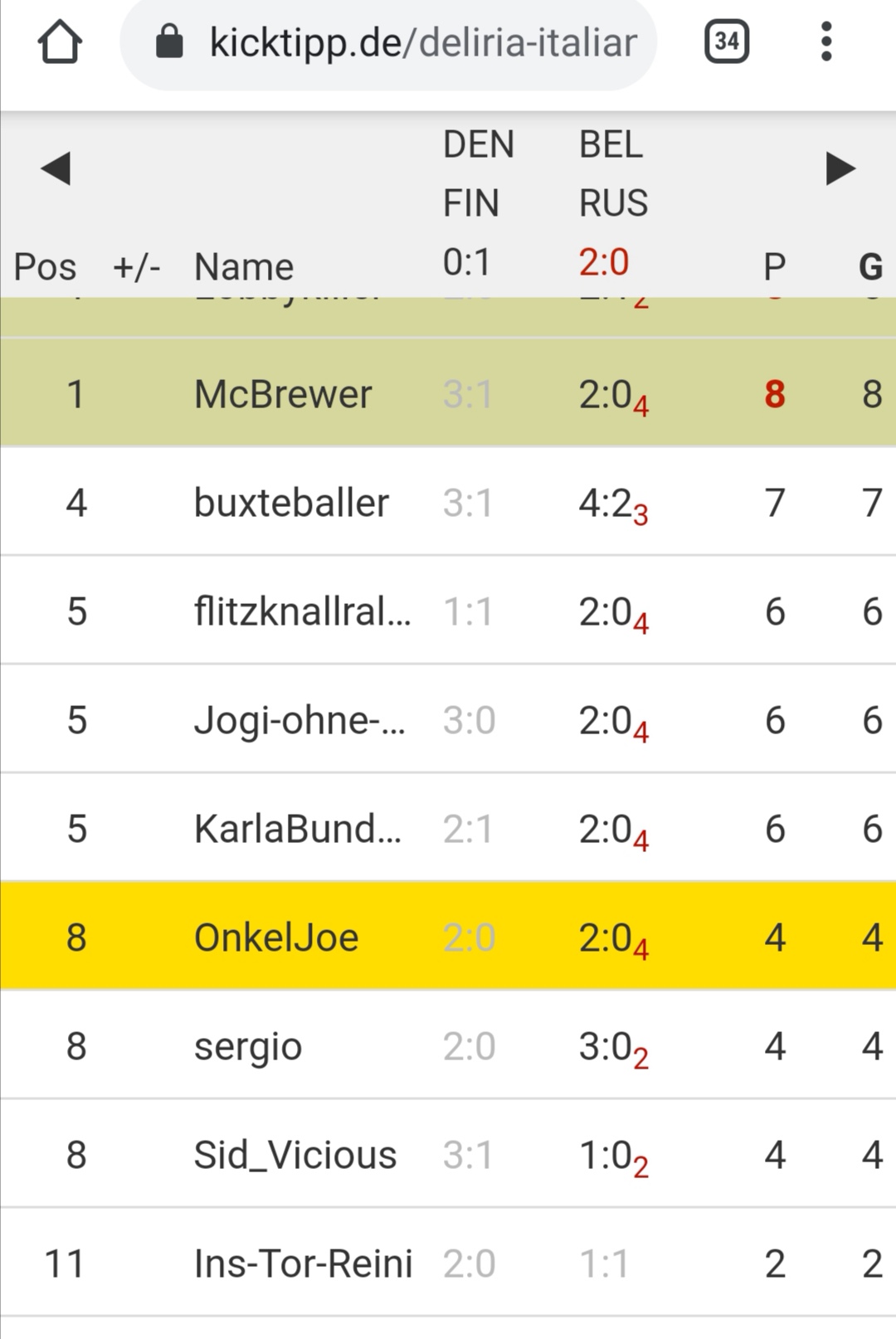Select sergio in the ranking

248,1046
